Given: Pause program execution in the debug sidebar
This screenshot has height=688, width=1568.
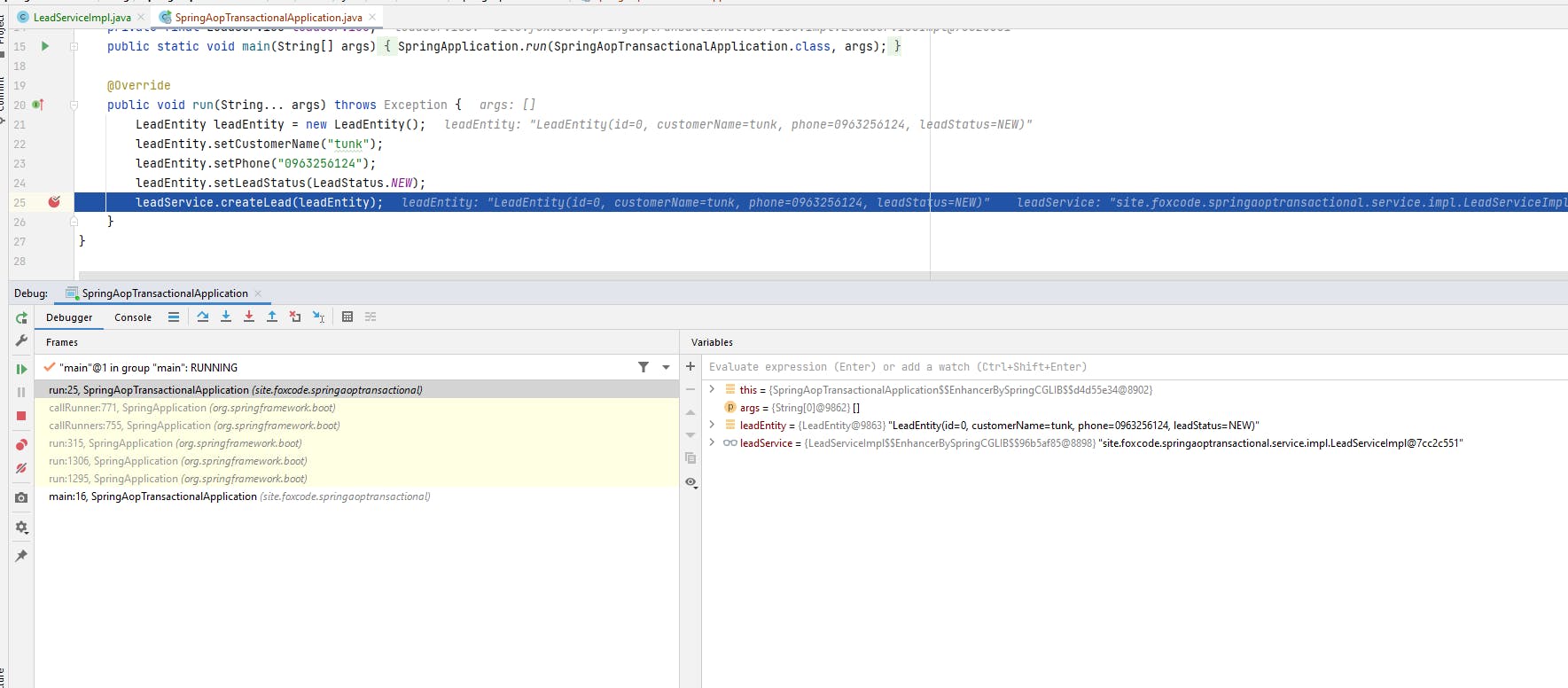Looking at the screenshot, I should (21, 392).
